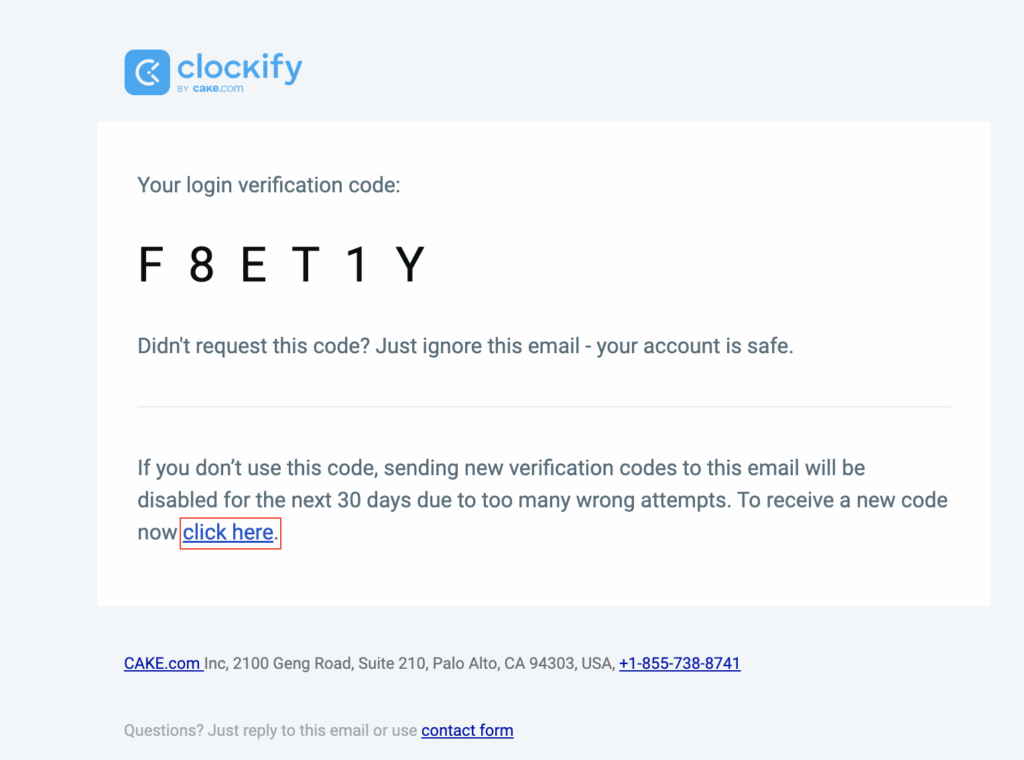Click the horizontal divider line in the email
The image size is (1024, 760).
(x=543, y=407)
